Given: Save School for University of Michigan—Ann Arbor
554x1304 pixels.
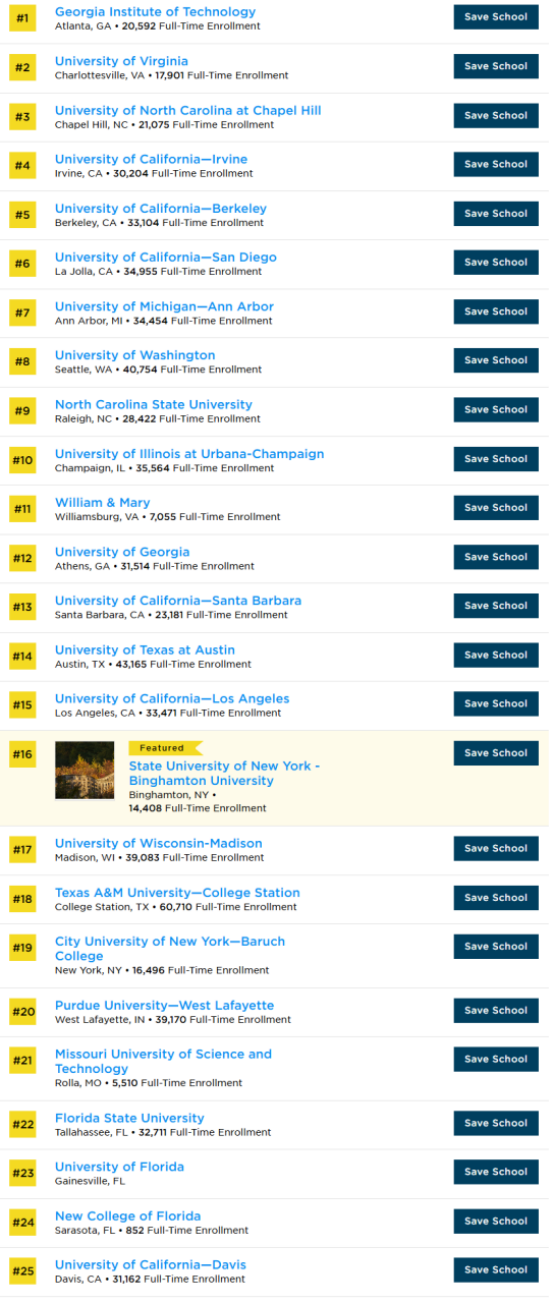Looking at the screenshot, I should pyautogui.click(x=496, y=311).
